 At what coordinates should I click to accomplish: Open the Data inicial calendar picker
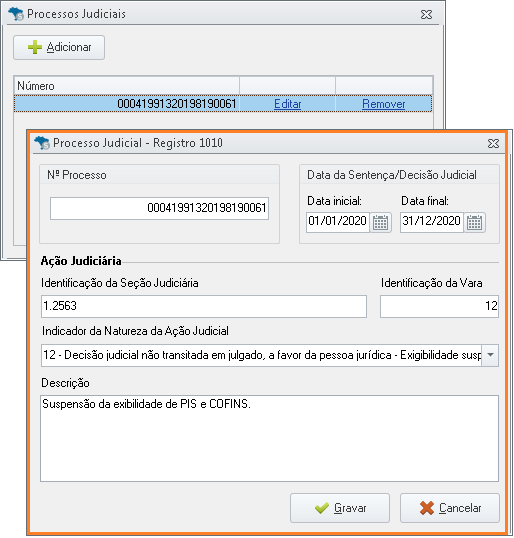(381, 223)
